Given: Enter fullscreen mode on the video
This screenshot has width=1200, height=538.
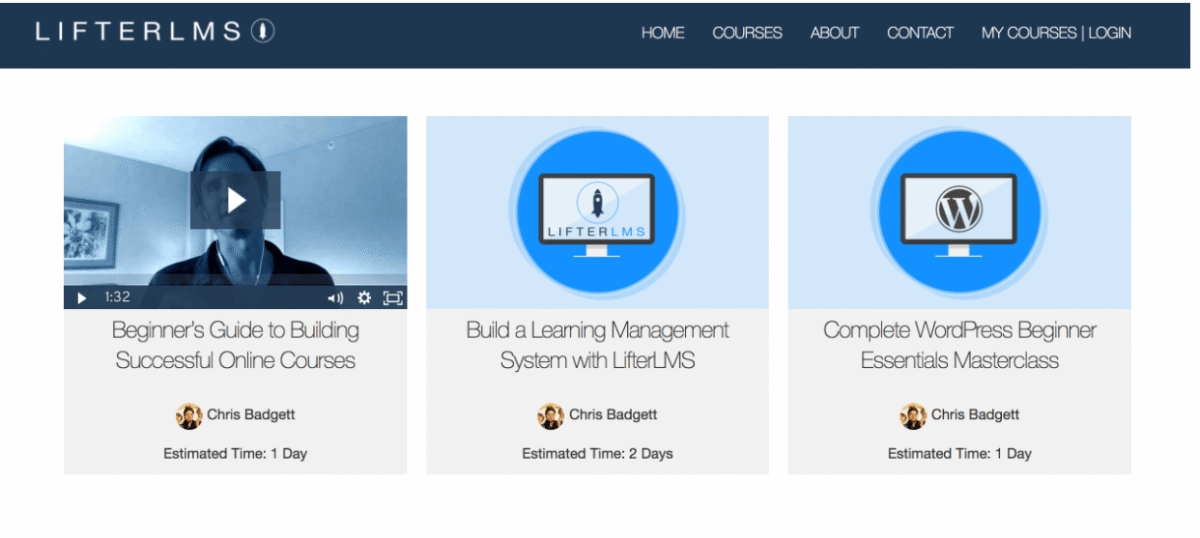Looking at the screenshot, I should pos(393,298).
